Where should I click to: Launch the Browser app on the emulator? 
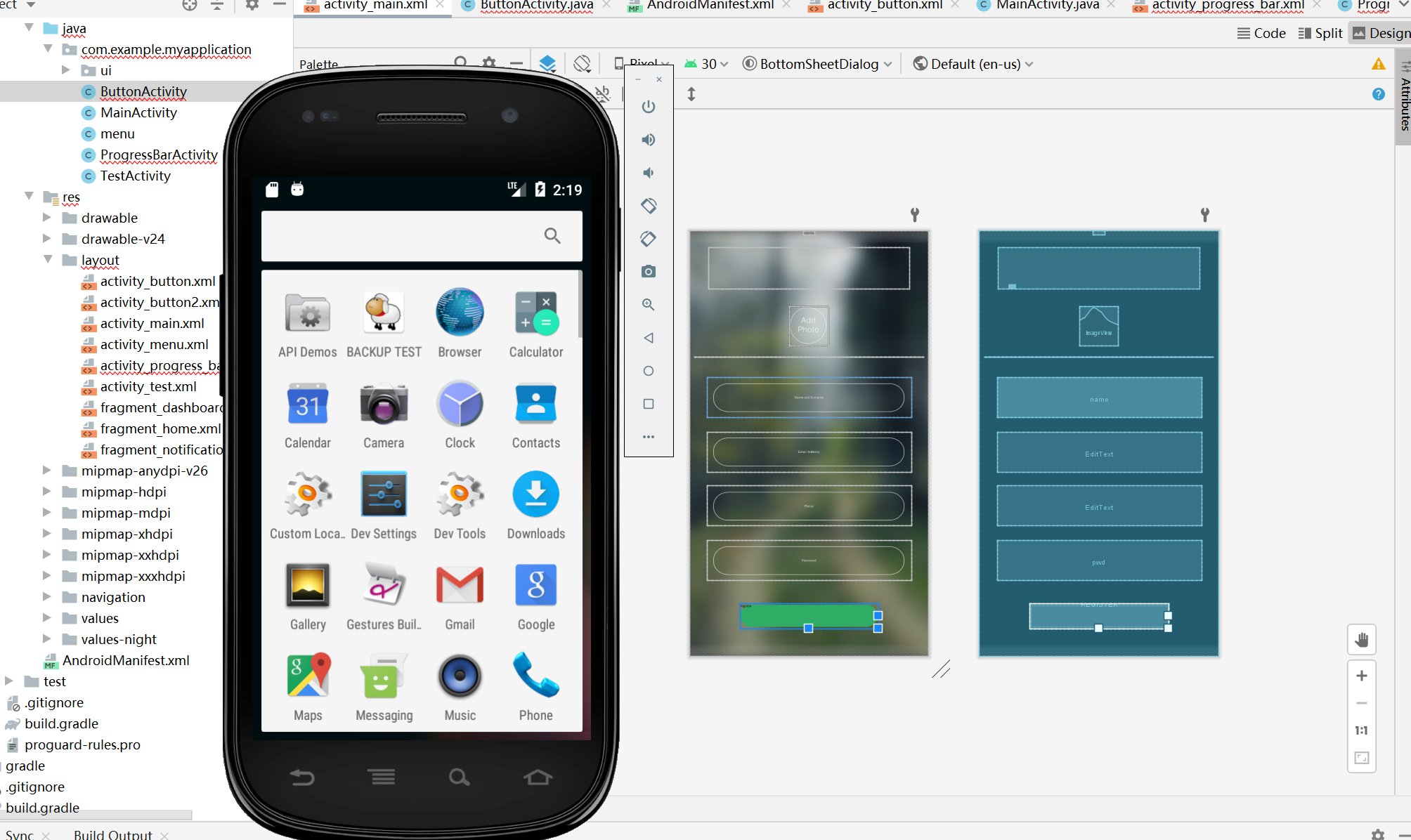(460, 324)
